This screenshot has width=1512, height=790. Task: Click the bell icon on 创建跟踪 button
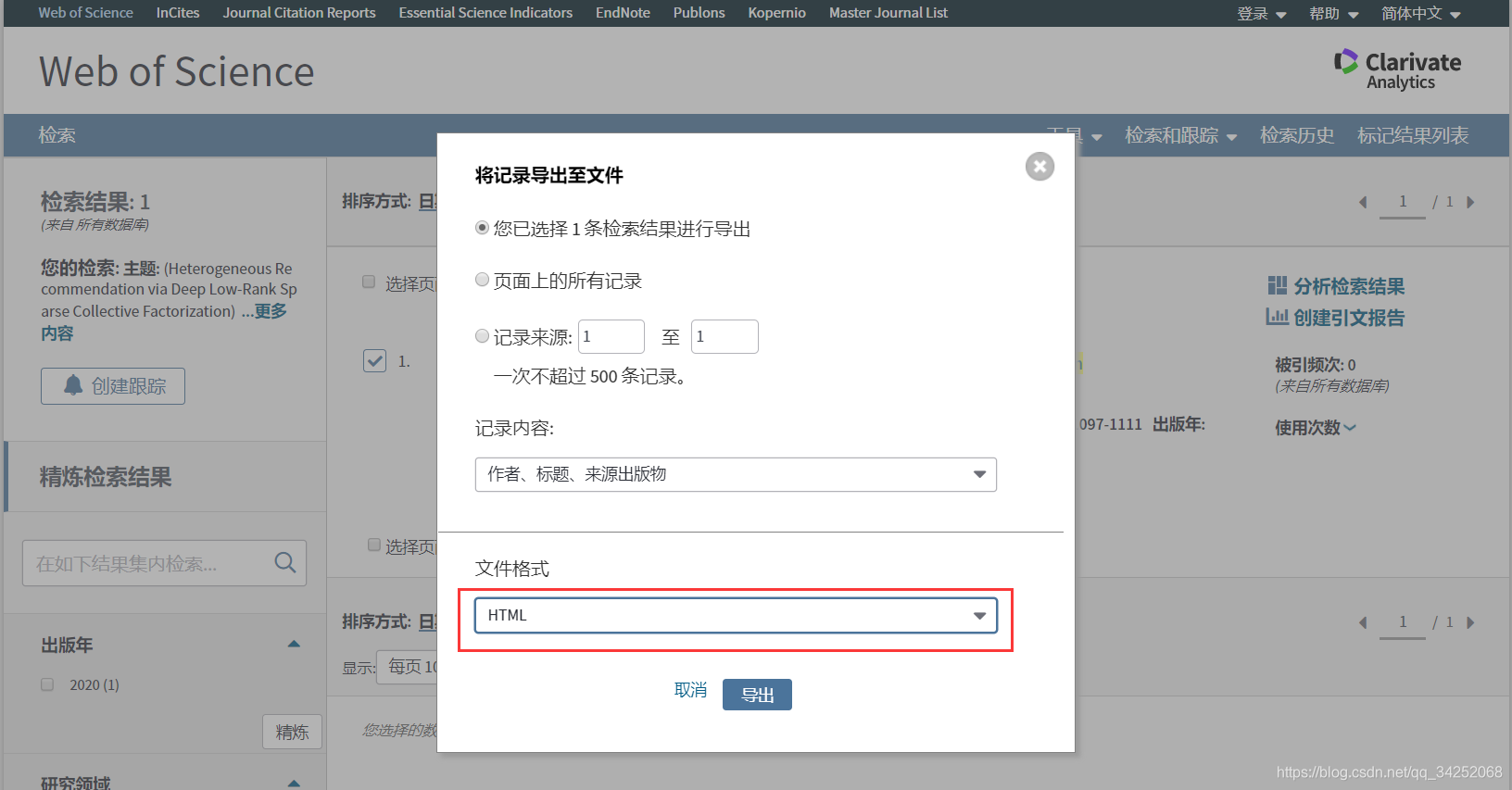[x=73, y=385]
